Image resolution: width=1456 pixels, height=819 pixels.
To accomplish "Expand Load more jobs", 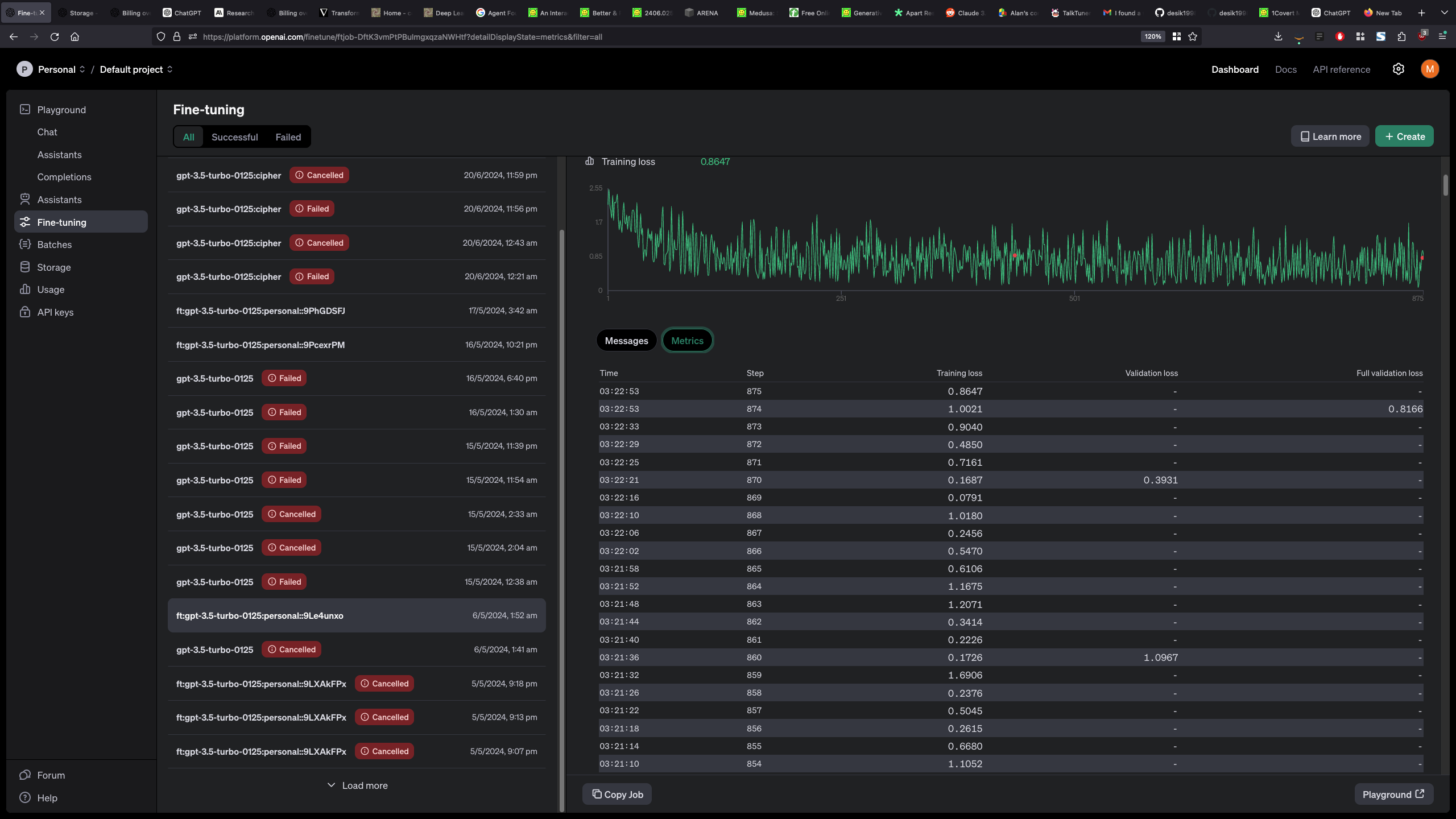I will [357, 785].
